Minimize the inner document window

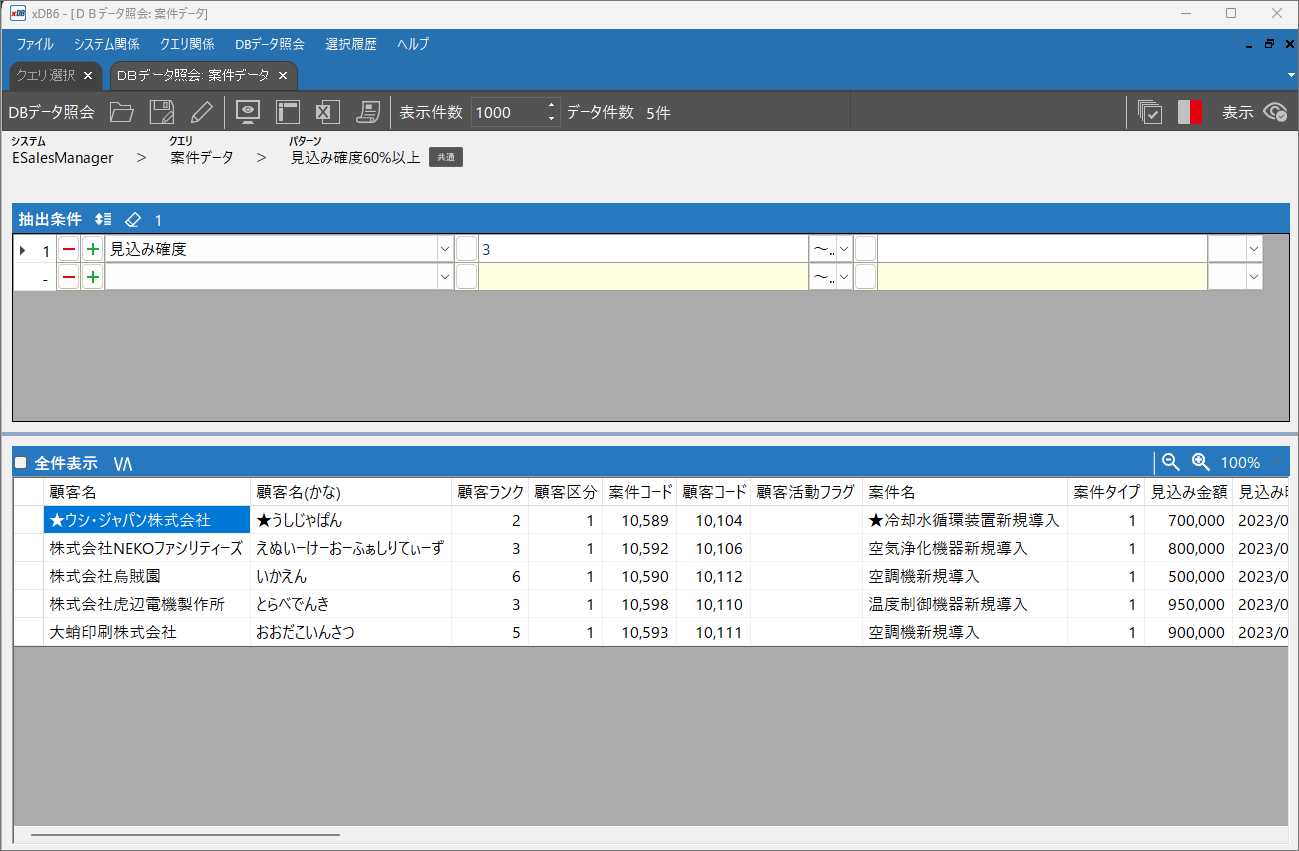(x=1249, y=45)
